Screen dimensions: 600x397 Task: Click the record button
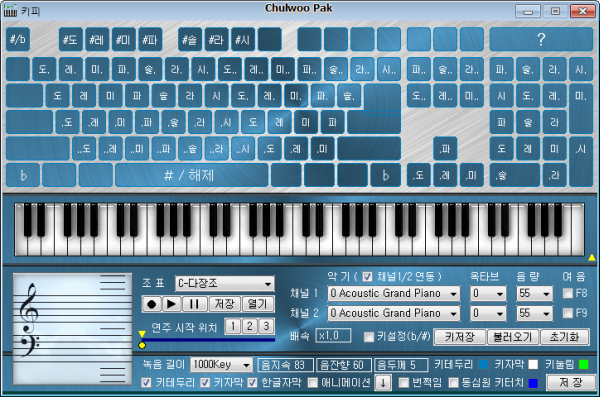click(152, 304)
